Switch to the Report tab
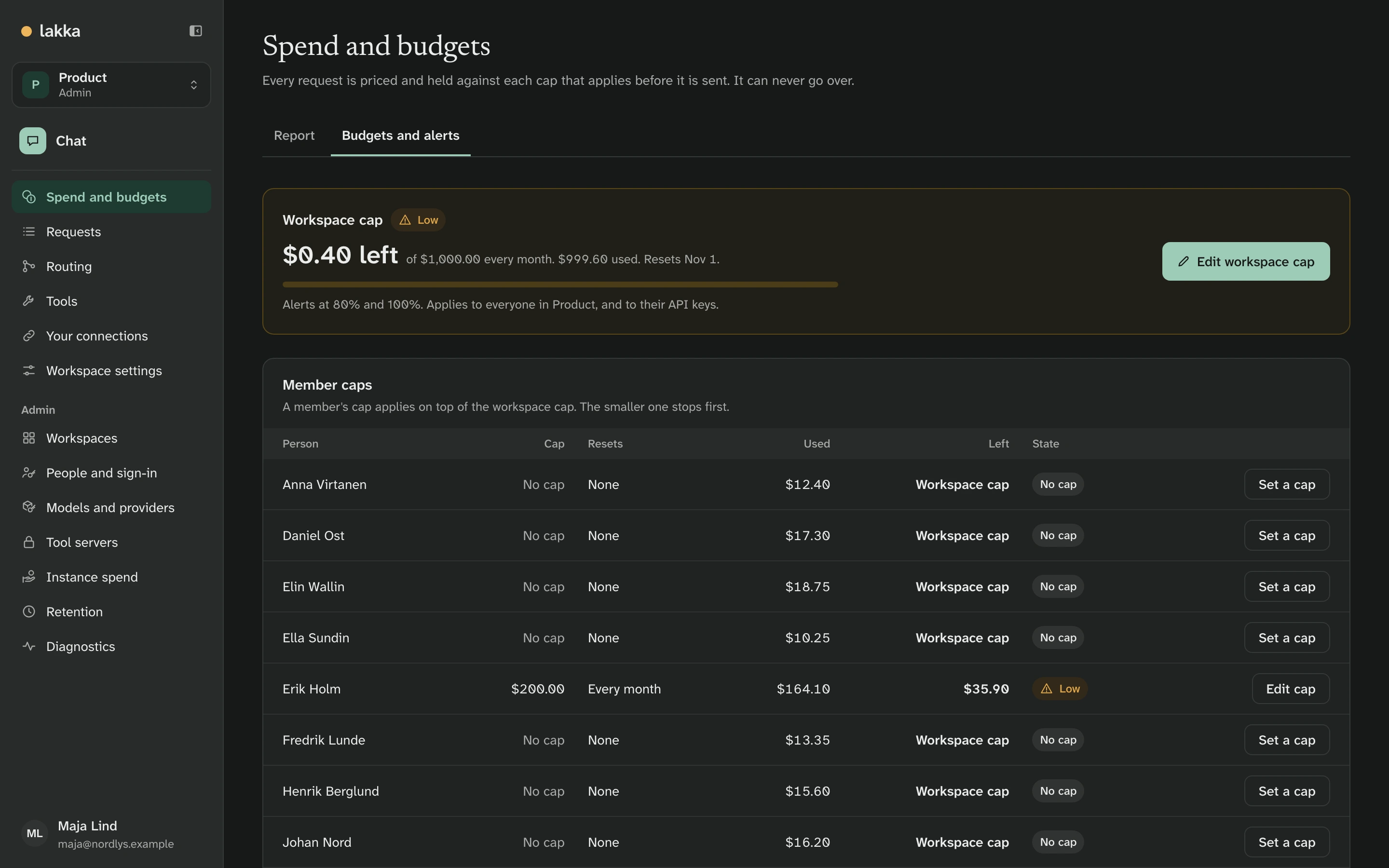 pyautogui.click(x=294, y=136)
